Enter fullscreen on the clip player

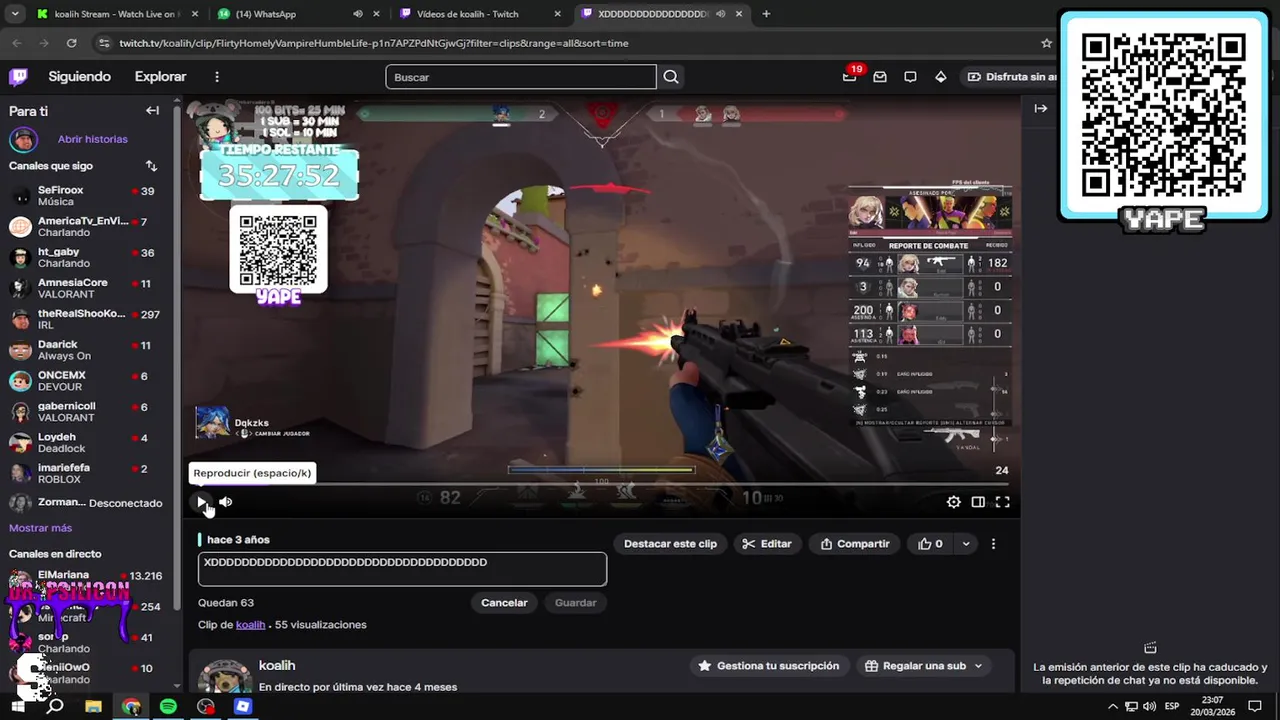[x=1002, y=502]
